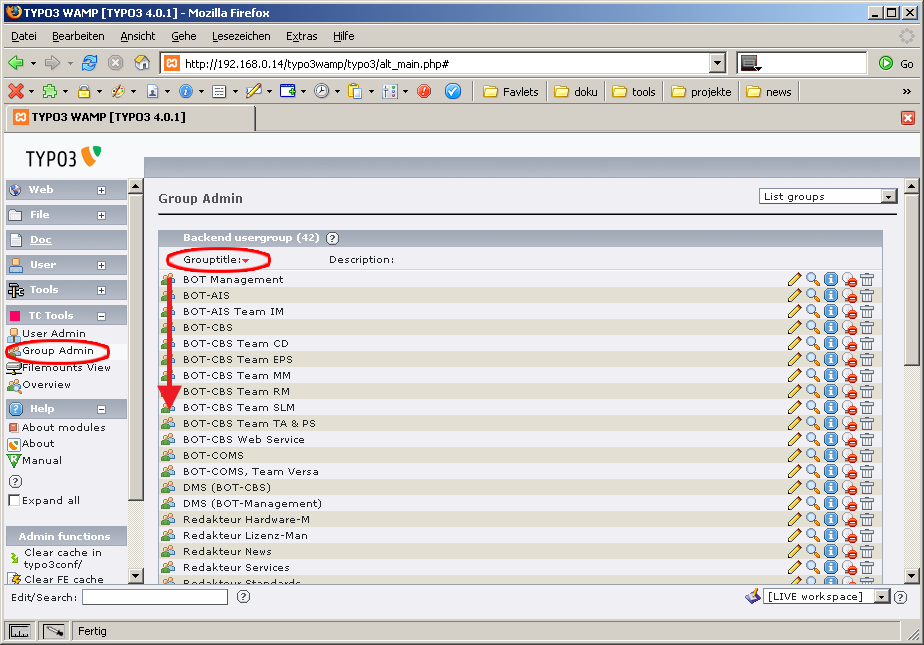Trash the BOT-CBS Team RM group

pos(867,391)
